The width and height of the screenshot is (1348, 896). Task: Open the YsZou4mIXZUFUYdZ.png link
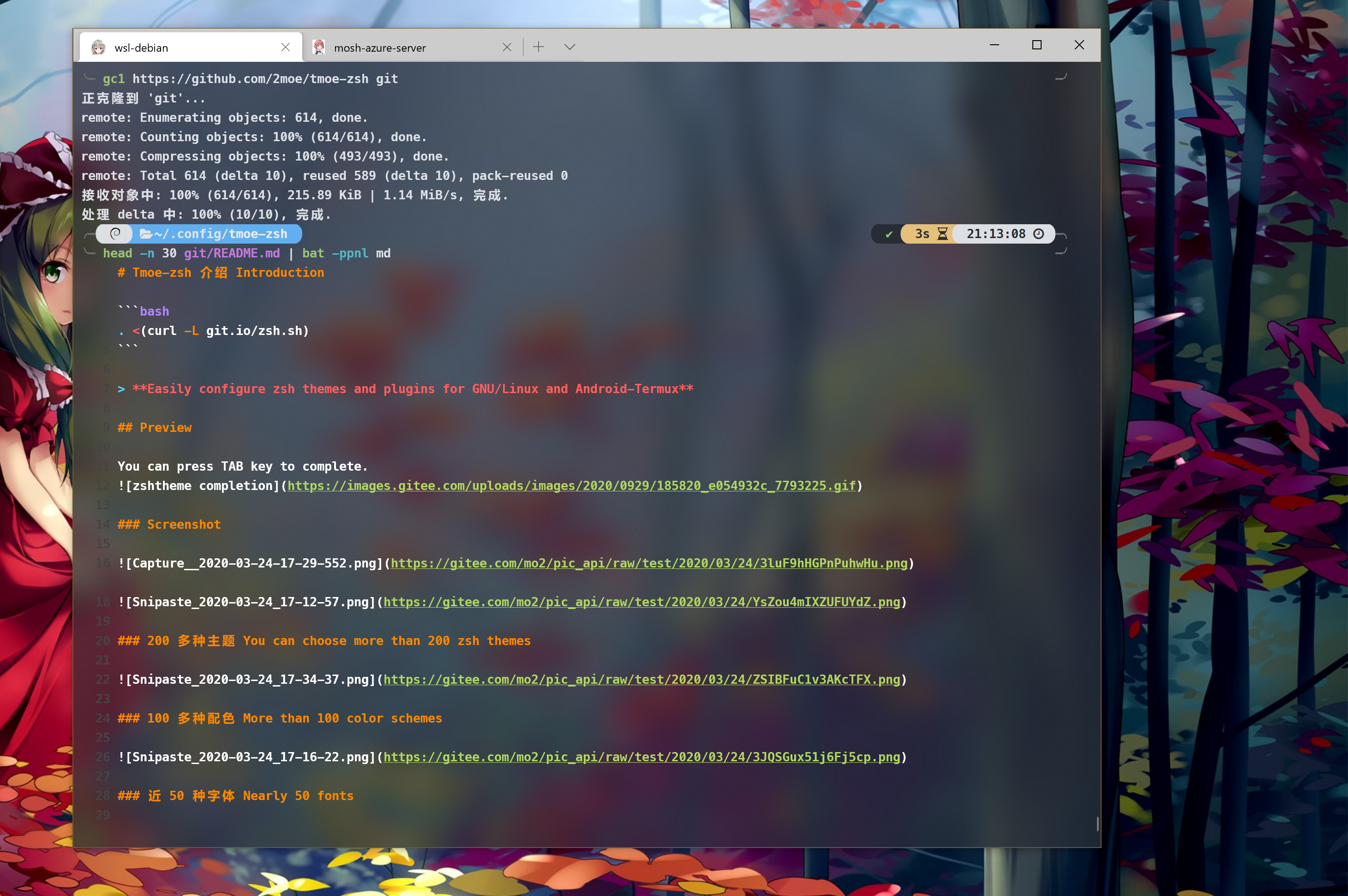click(x=641, y=602)
